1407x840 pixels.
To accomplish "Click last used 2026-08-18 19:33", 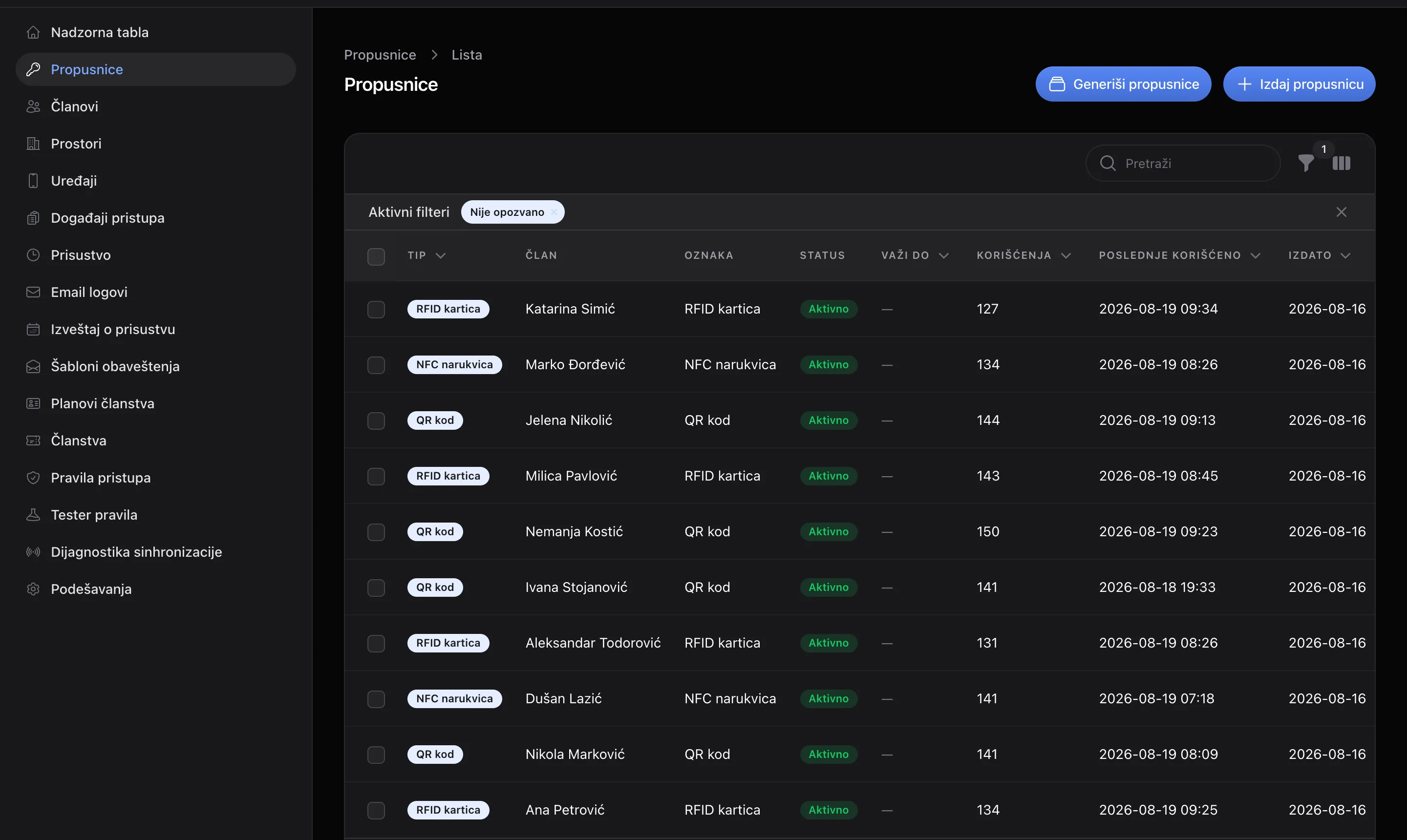I will 1157,587.
